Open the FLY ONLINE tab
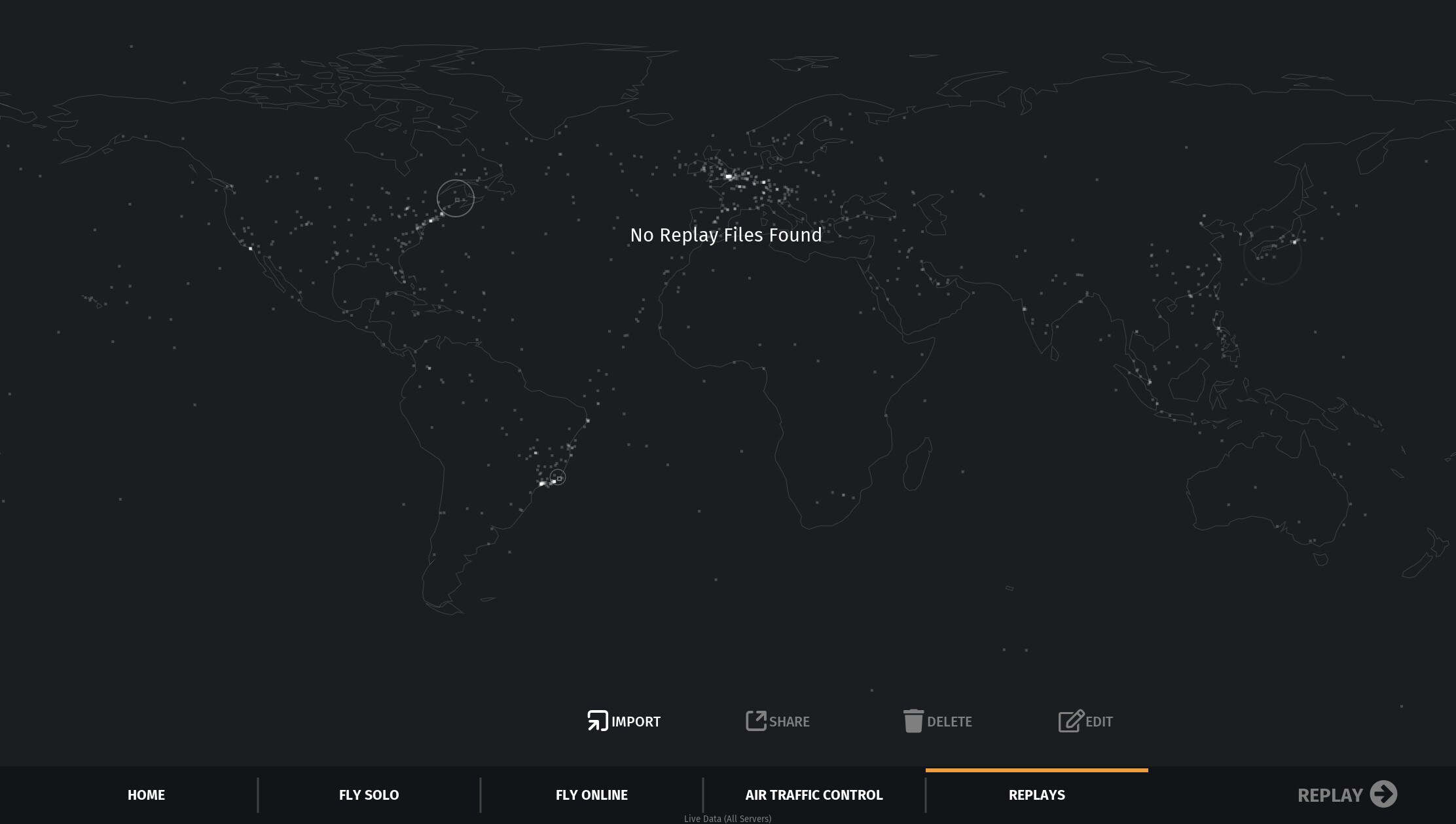Screen dimensions: 1456x824 tap(591, 795)
